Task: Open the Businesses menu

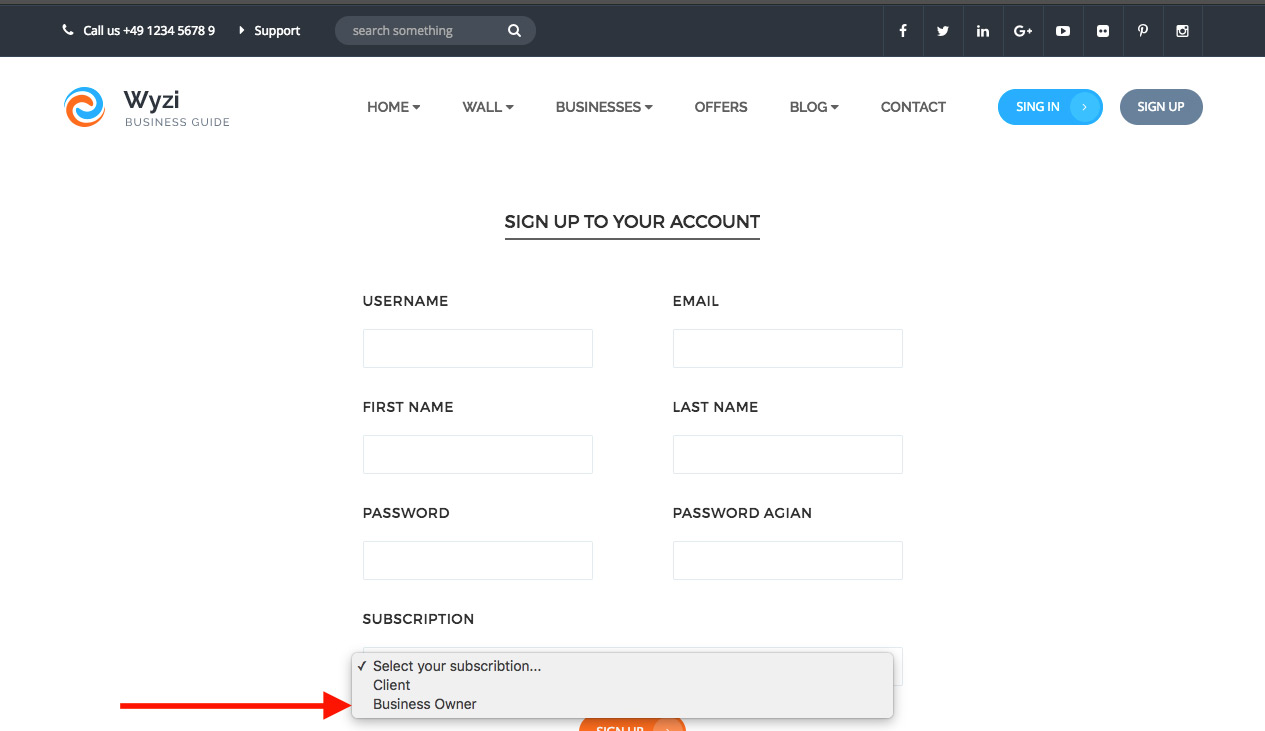Action: point(603,107)
